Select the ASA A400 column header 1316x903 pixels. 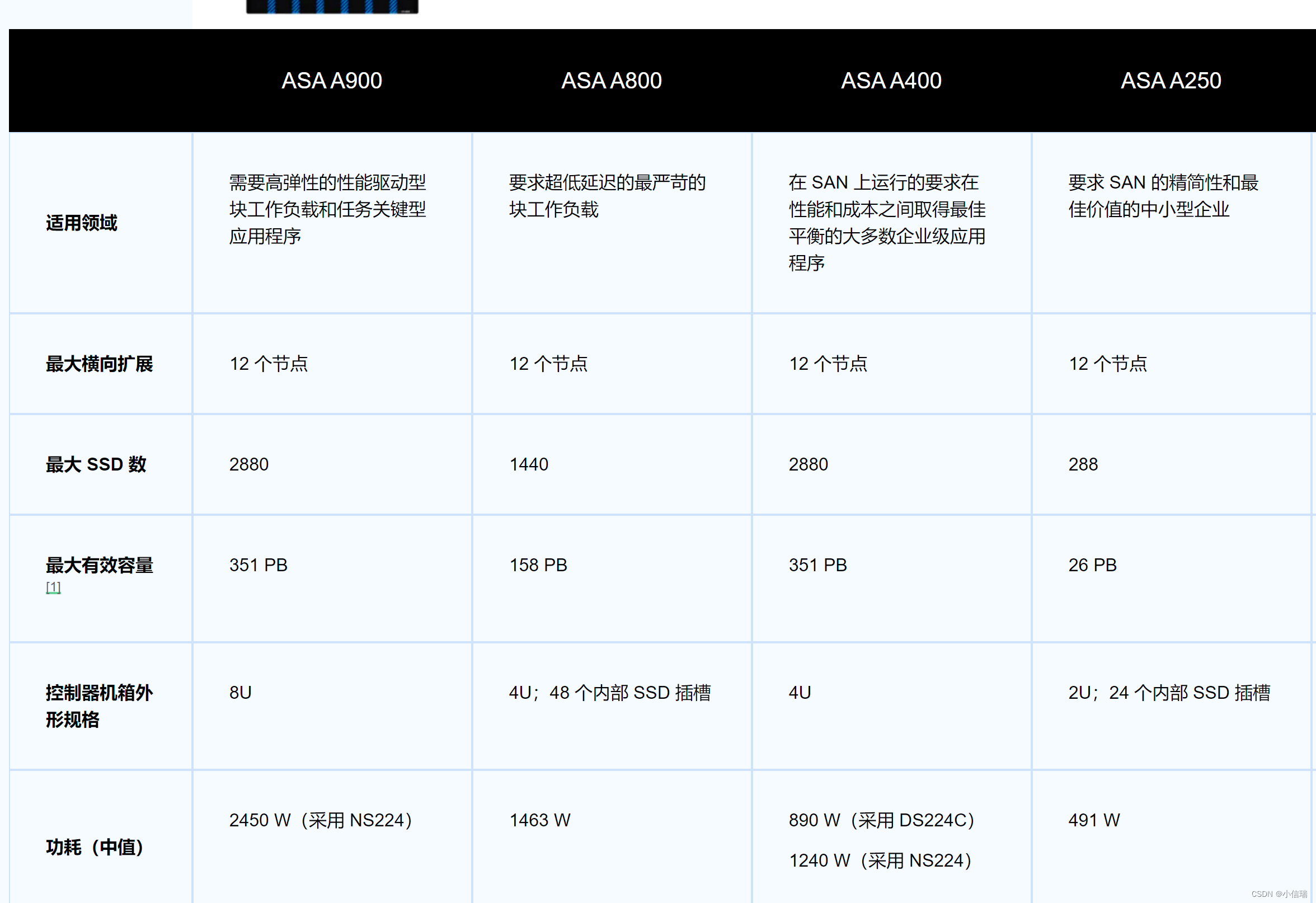click(x=891, y=81)
